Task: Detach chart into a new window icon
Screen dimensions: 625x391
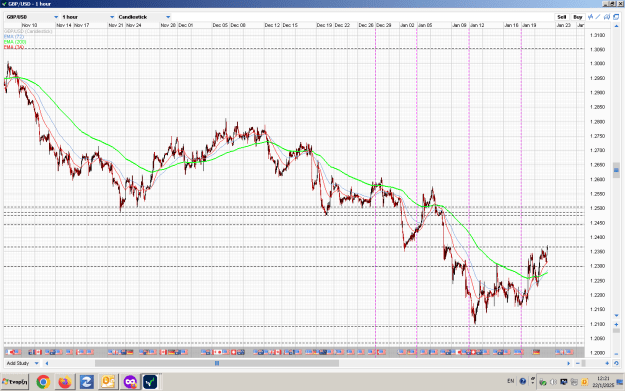Action: click(x=616, y=17)
